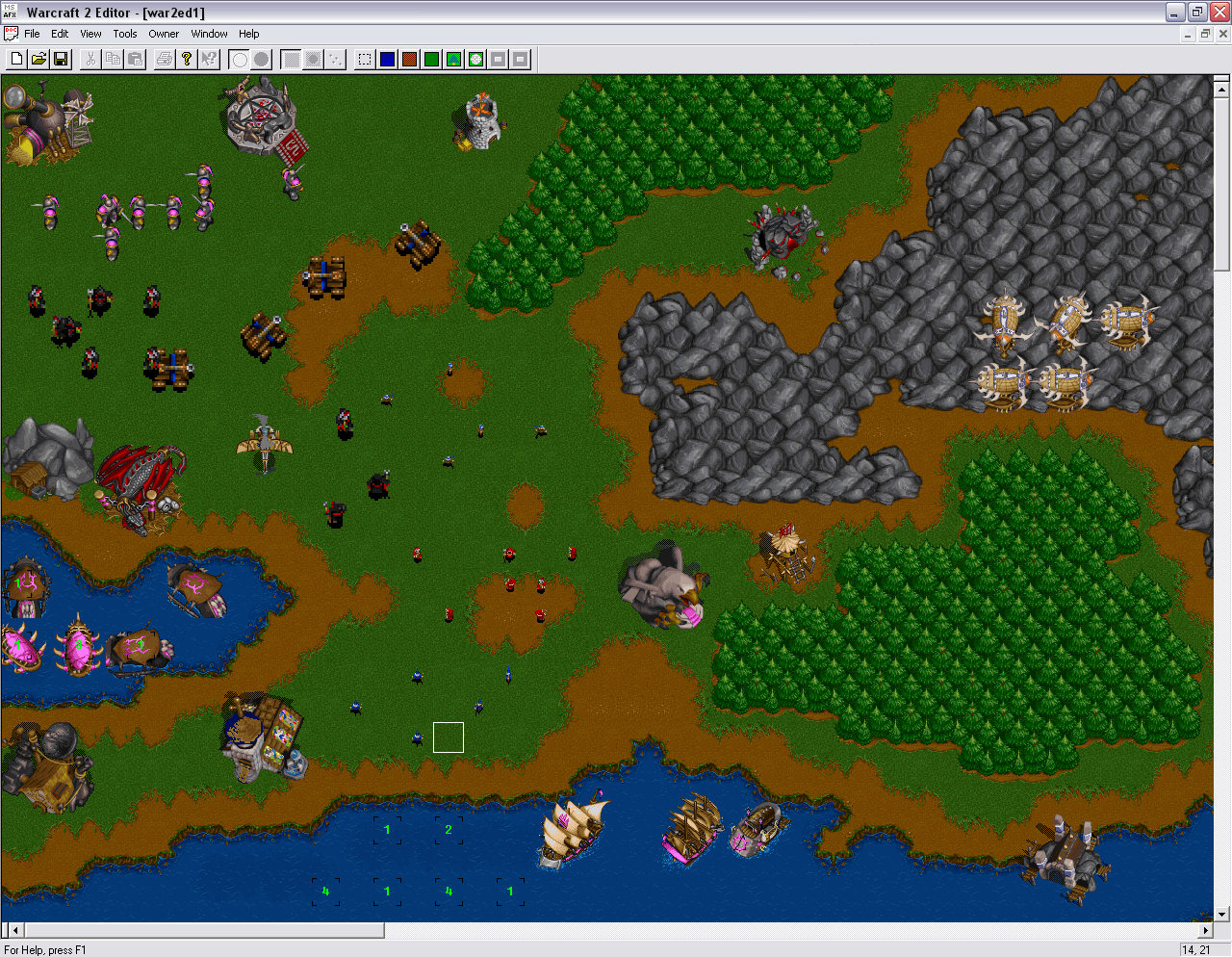Open the File menu
Viewport: 1232px width, 957px height.
coord(32,34)
